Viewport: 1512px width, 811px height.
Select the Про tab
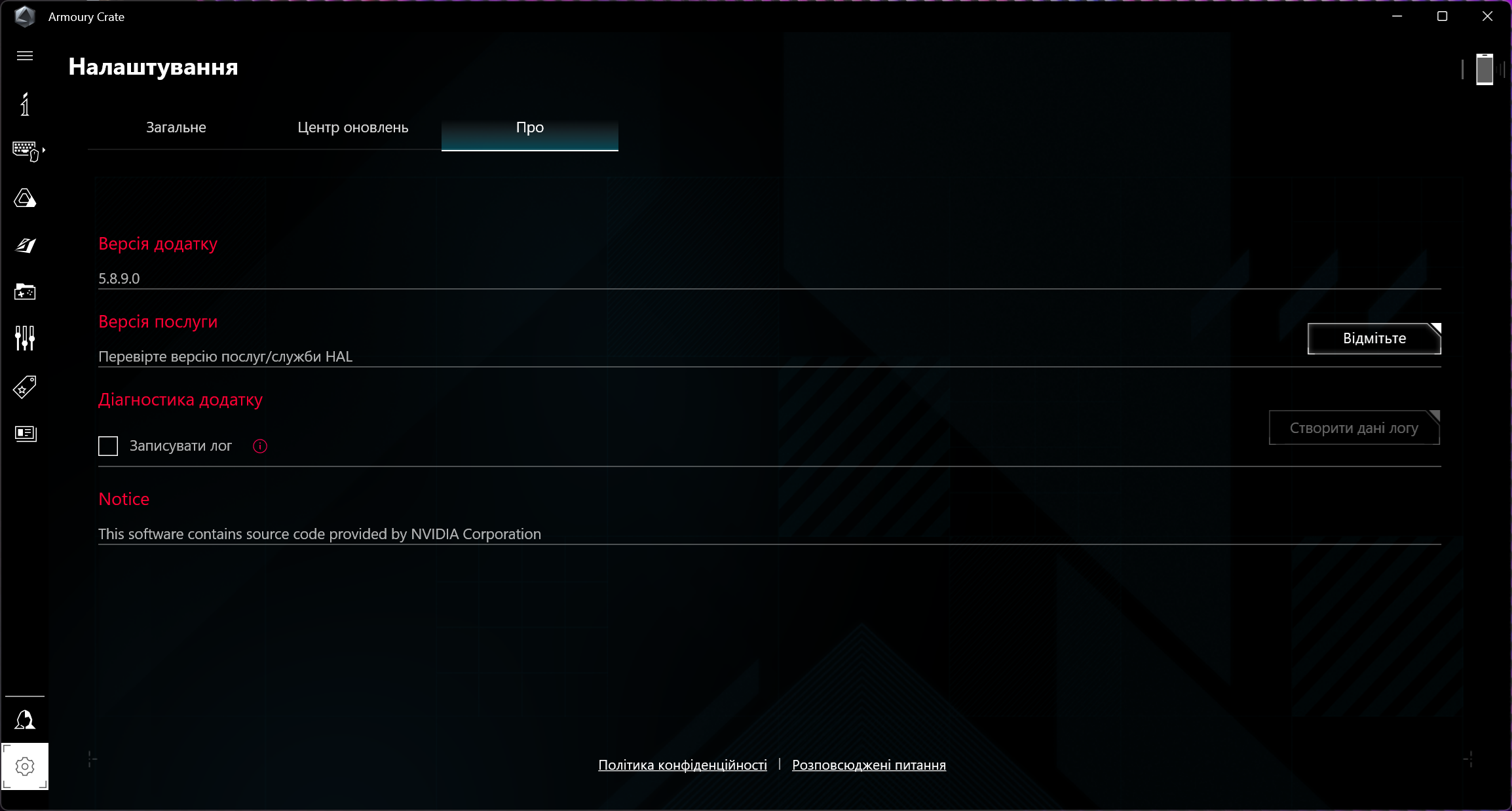[530, 128]
